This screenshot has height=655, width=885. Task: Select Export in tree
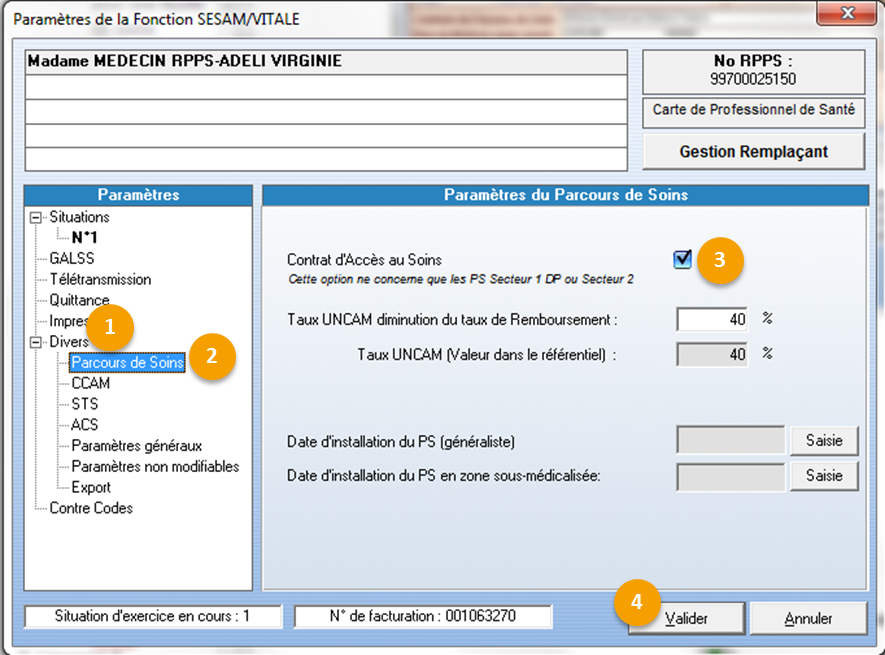pos(91,487)
